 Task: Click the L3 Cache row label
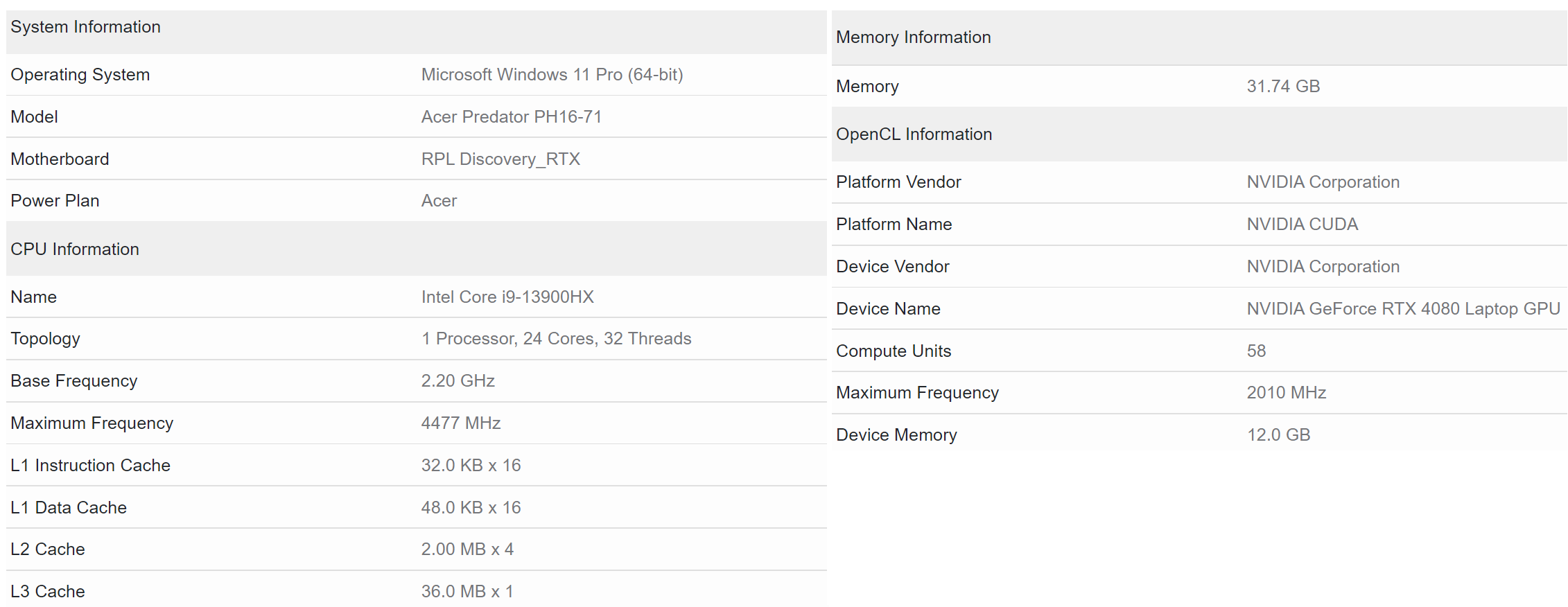pos(48,592)
